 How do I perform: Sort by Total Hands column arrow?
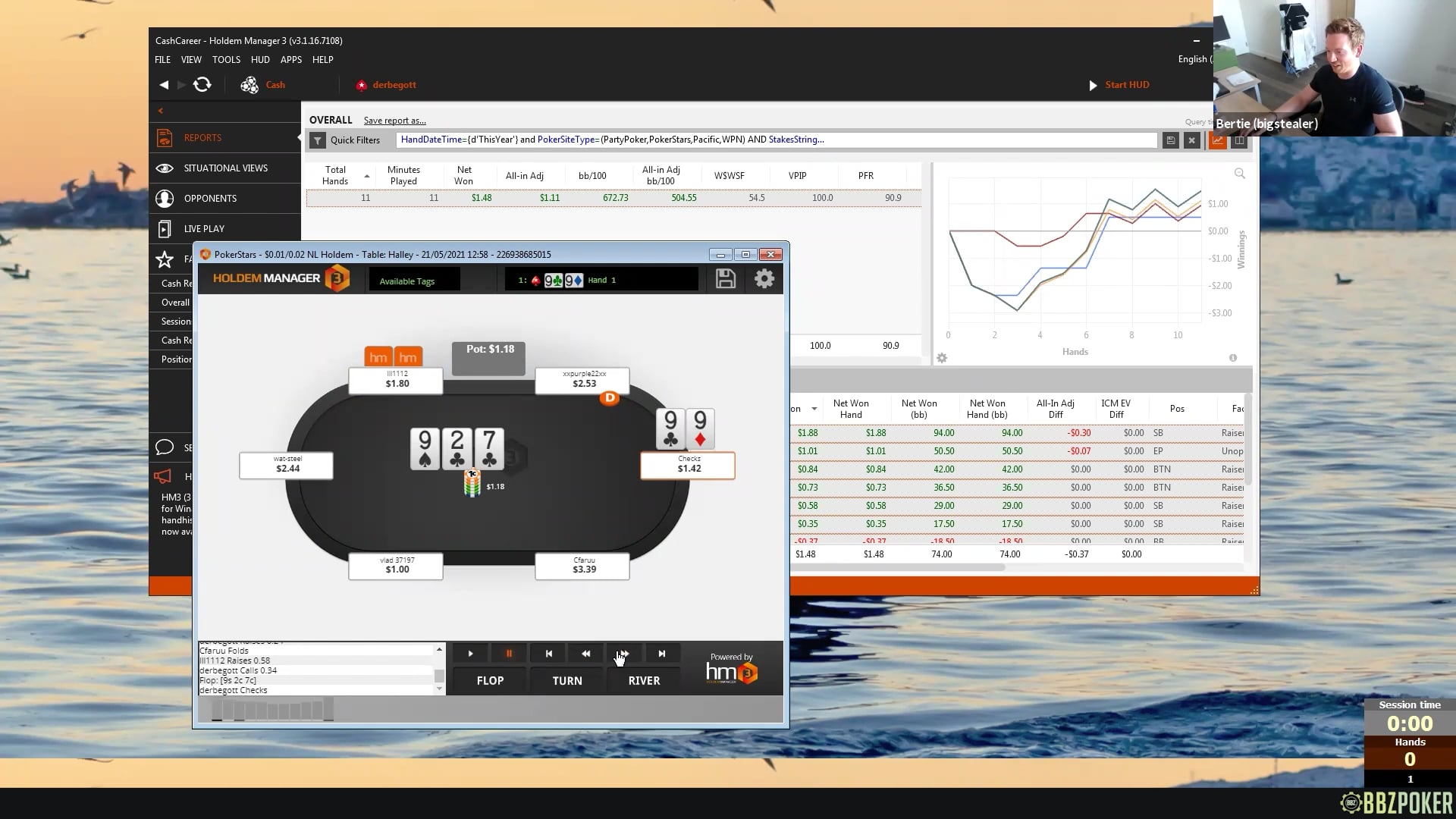pyautogui.click(x=367, y=176)
